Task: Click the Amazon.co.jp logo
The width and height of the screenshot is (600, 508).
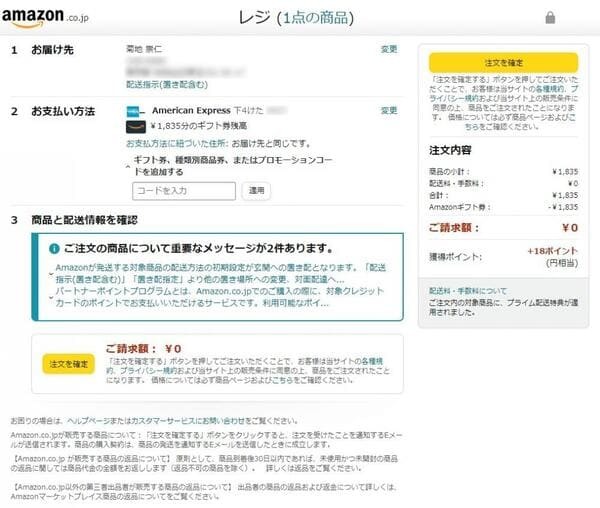Action: (x=45, y=18)
